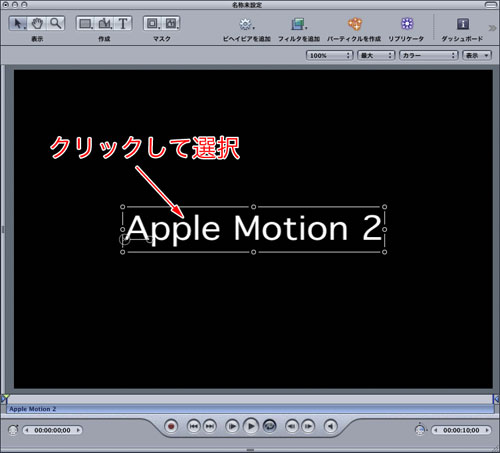Select the rectangle shape tool
Viewport: 500px width, 453px height.
coord(86,23)
